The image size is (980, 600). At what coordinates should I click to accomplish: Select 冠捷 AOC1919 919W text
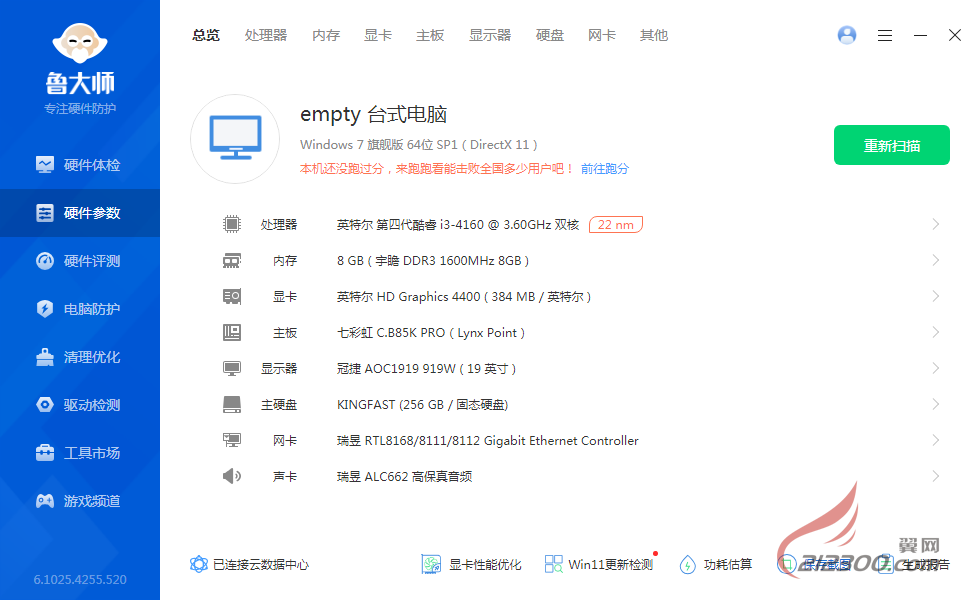(x=426, y=369)
